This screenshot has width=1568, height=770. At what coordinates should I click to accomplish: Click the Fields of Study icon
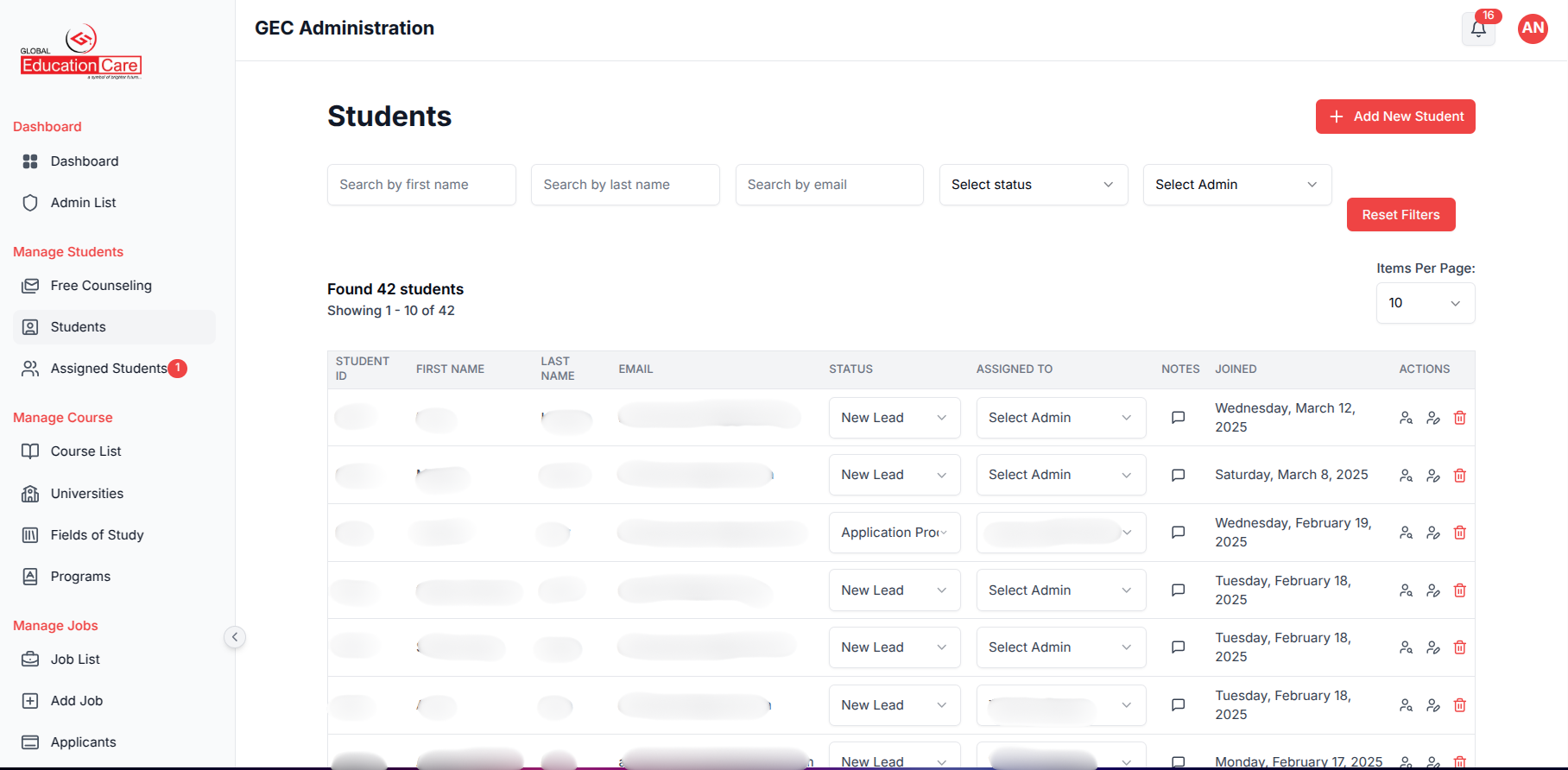coord(30,535)
